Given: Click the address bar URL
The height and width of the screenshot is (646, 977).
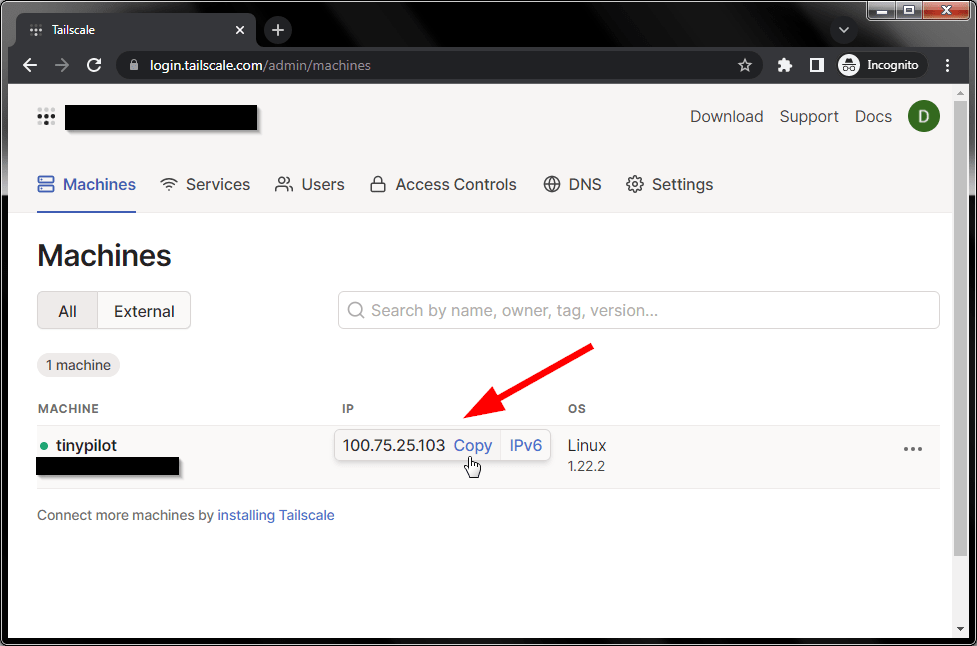Looking at the screenshot, I should [260, 65].
